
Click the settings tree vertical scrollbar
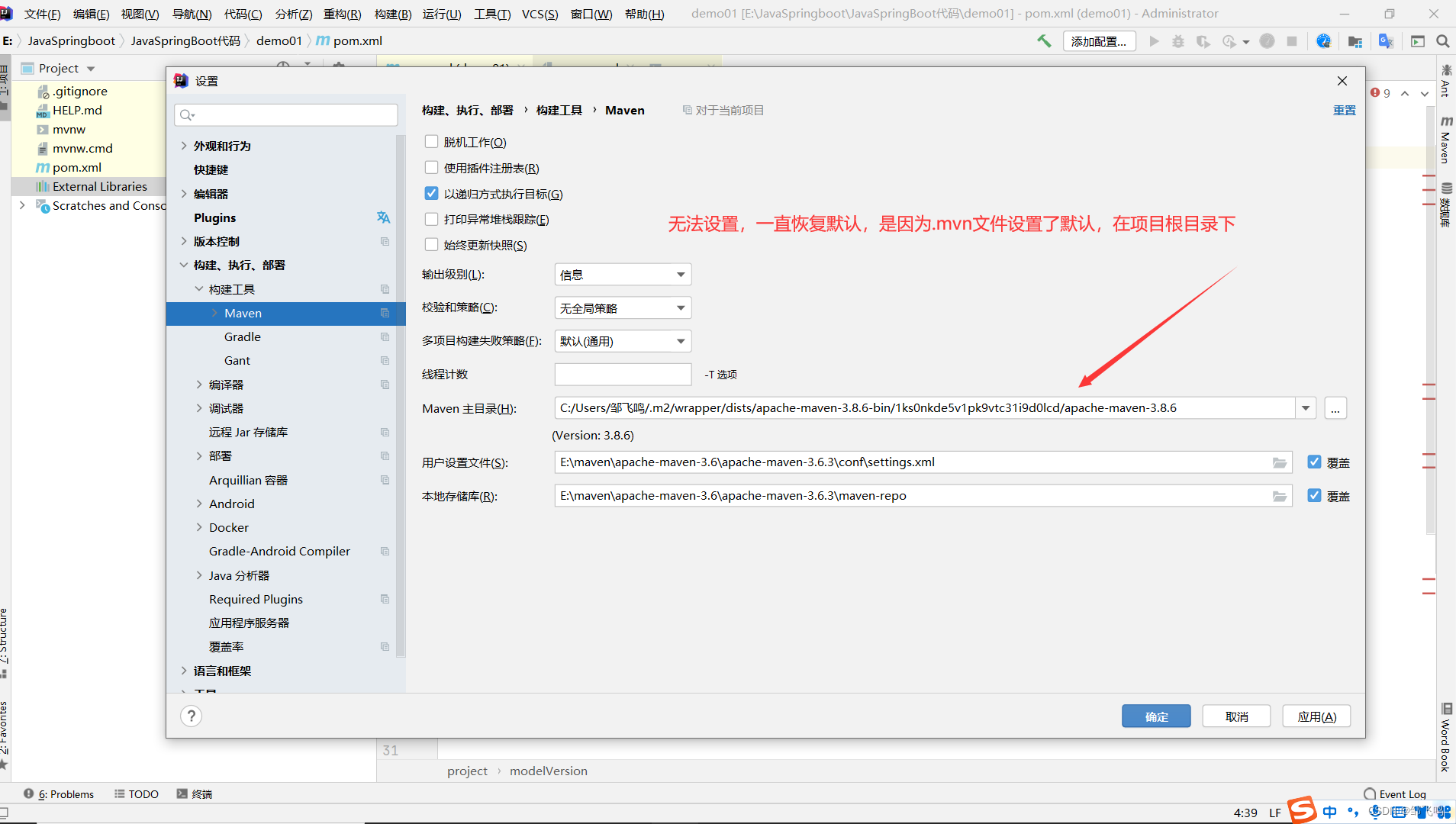click(x=401, y=397)
